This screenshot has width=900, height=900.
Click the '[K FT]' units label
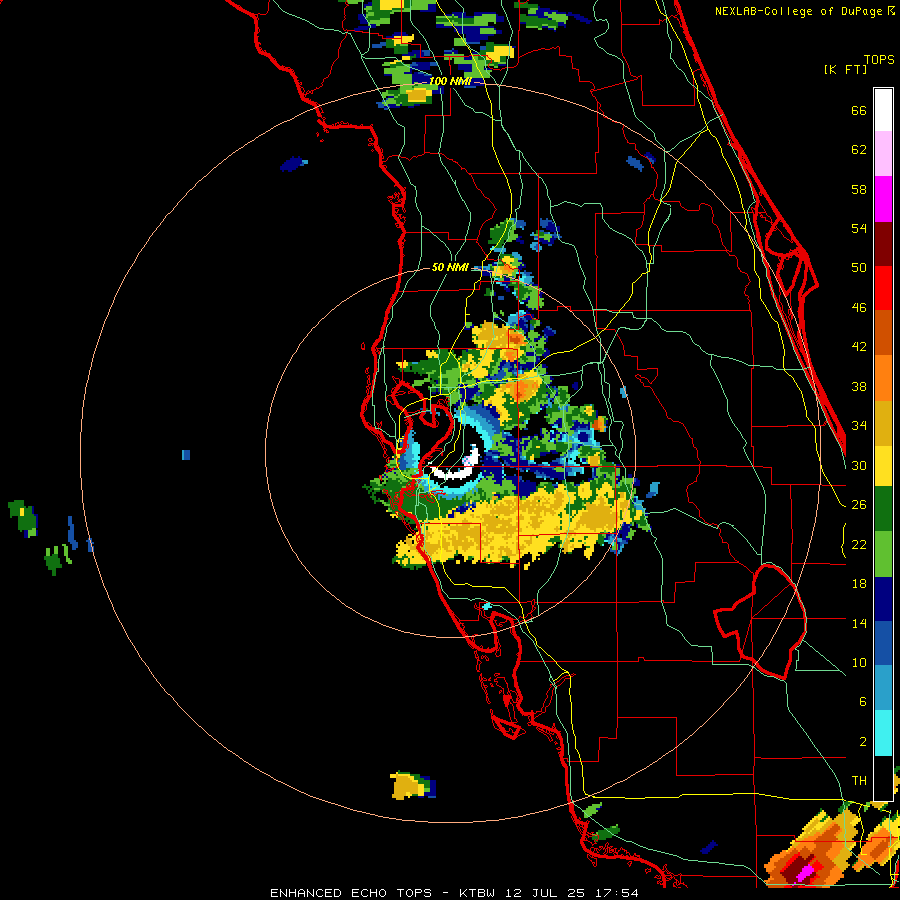pyautogui.click(x=845, y=69)
